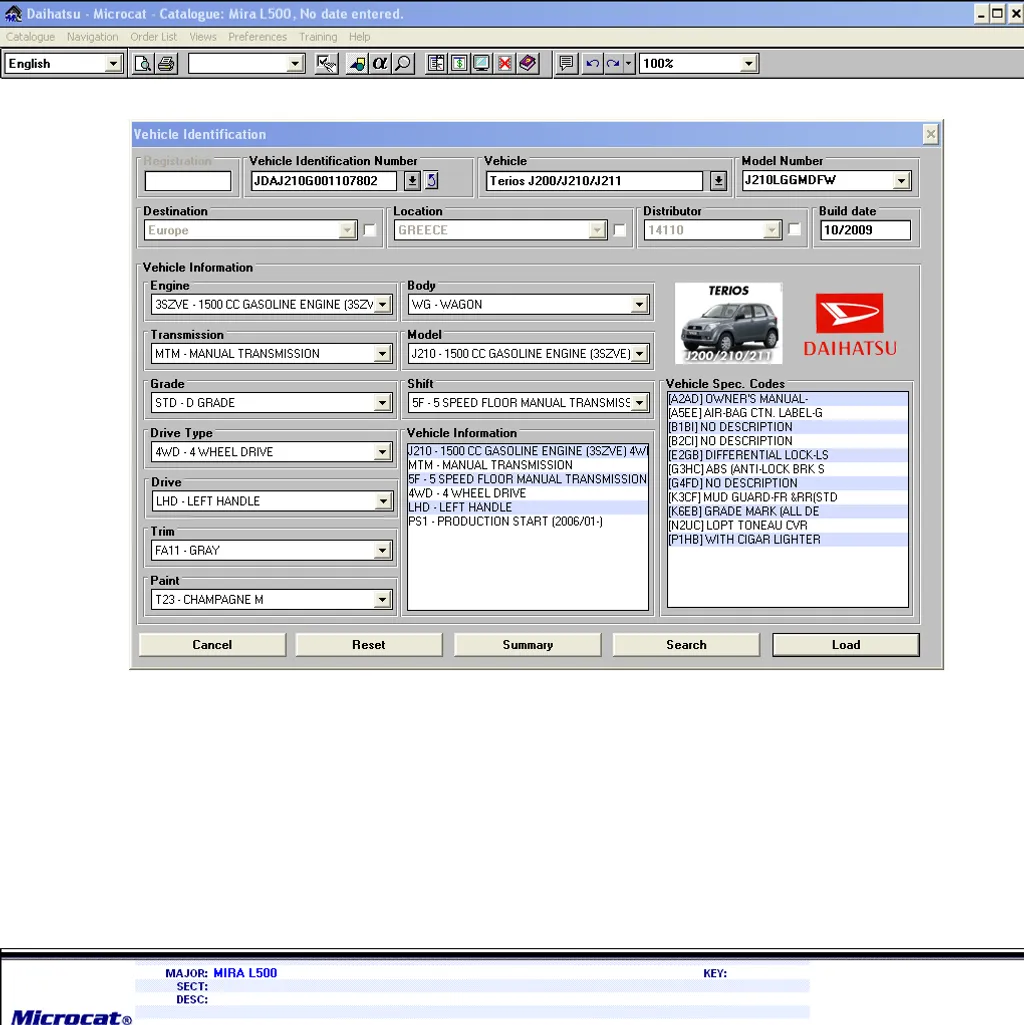Image resolution: width=1024 pixels, height=1025 pixels.
Task: Click the redo arrow toolbar icon
Action: coord(613,63)
